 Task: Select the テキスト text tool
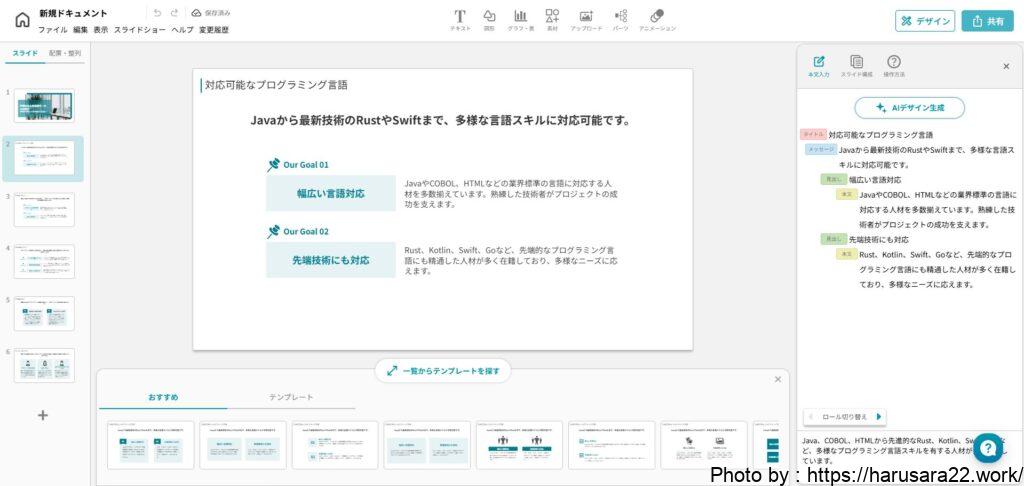tap(460, 20)
